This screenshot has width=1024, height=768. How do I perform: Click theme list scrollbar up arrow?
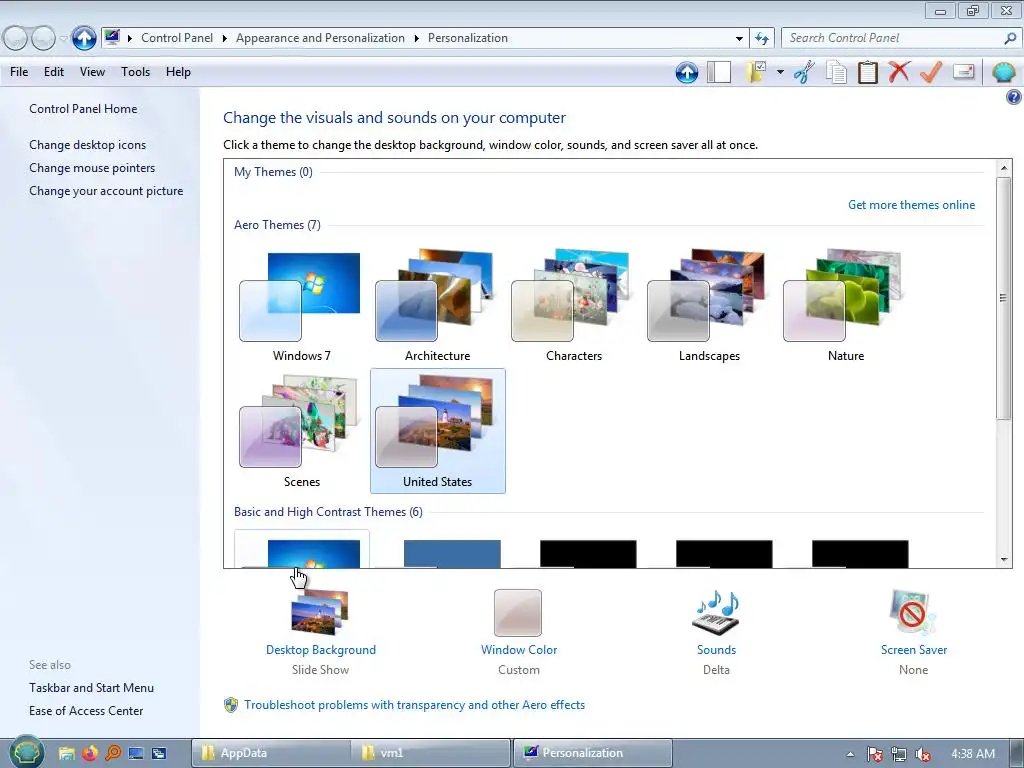point(1004,168)
